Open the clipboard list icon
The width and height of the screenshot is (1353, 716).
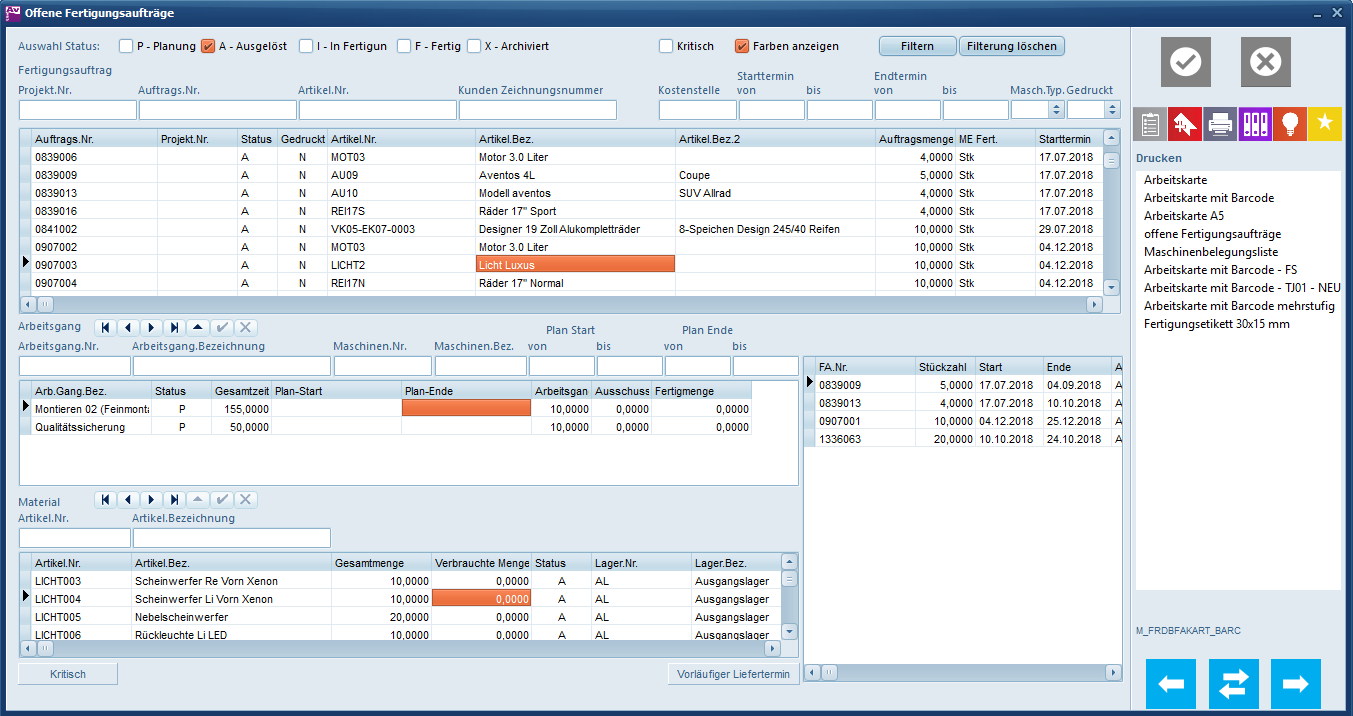[1150, 125]
